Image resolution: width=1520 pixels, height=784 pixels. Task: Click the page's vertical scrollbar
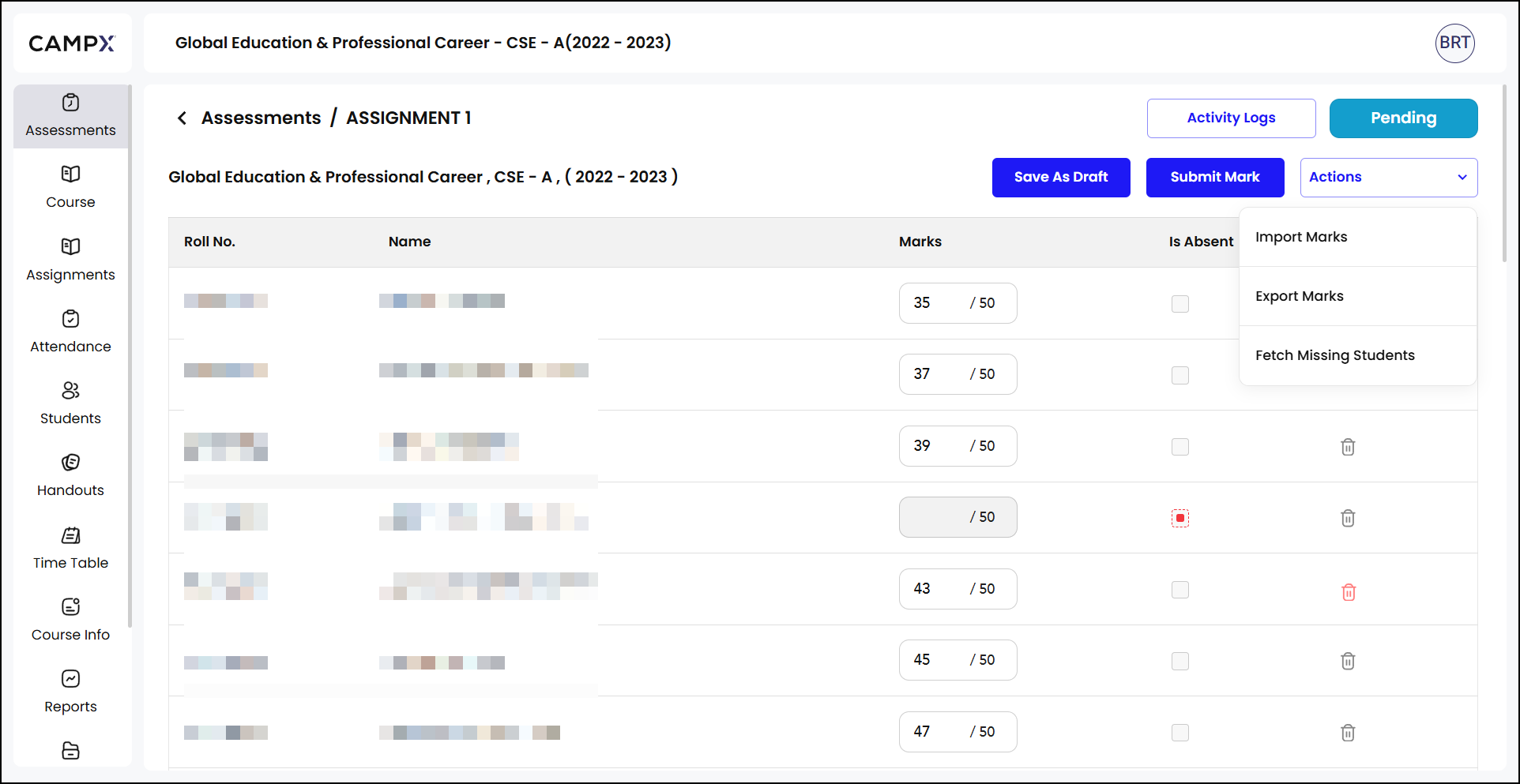point(1504,174)
